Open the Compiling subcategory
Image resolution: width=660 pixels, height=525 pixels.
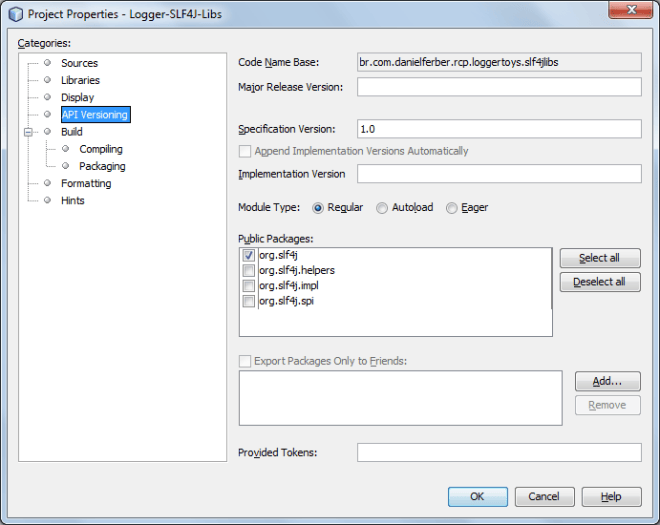click(101, 149)
